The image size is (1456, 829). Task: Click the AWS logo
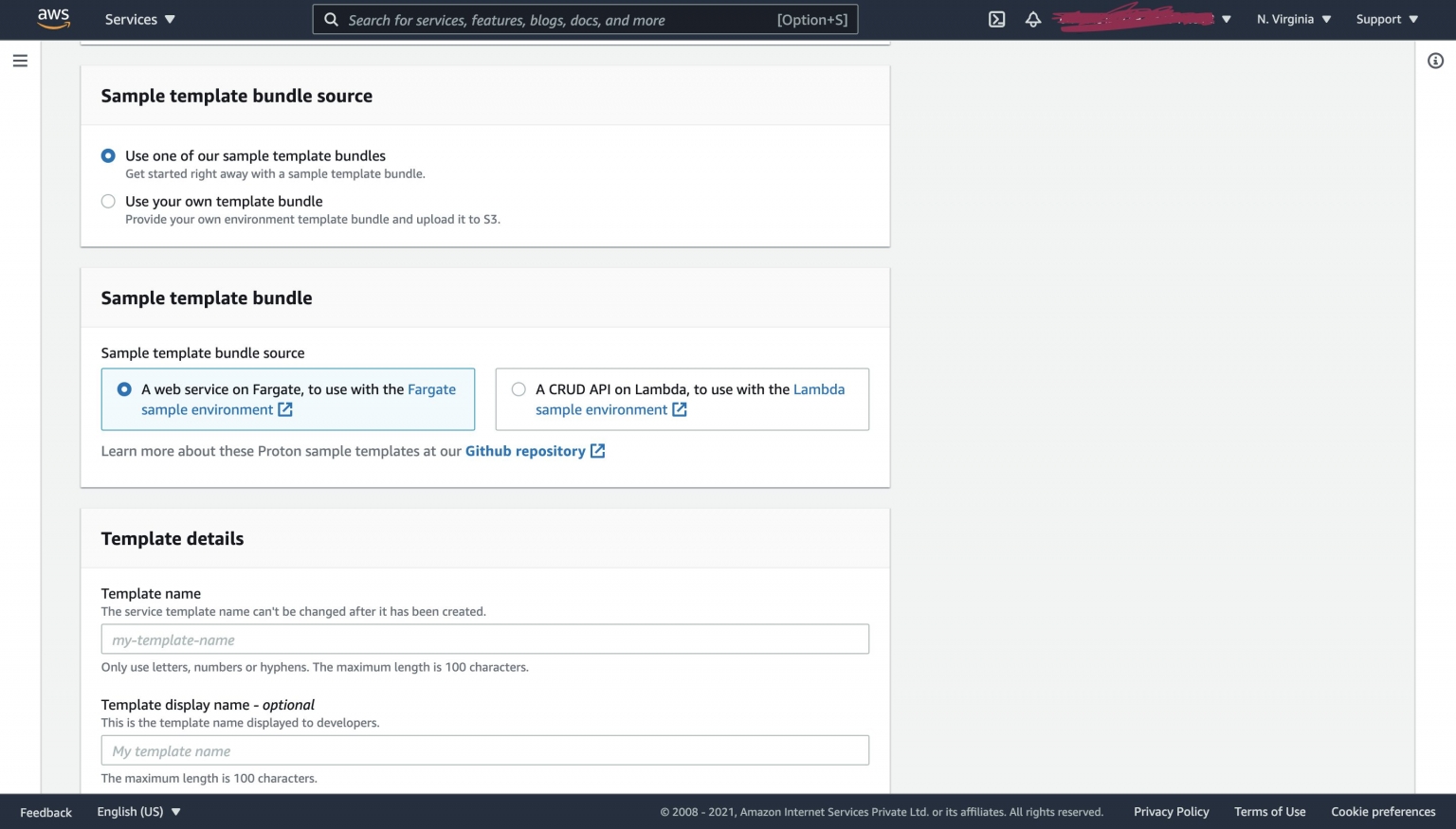pyautogui.click(x=54, y=18)
